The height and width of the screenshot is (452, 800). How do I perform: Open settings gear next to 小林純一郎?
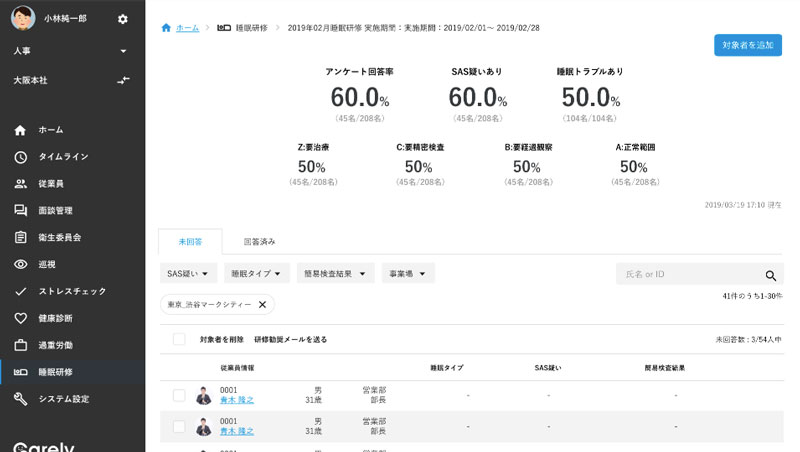coord(123,19)
